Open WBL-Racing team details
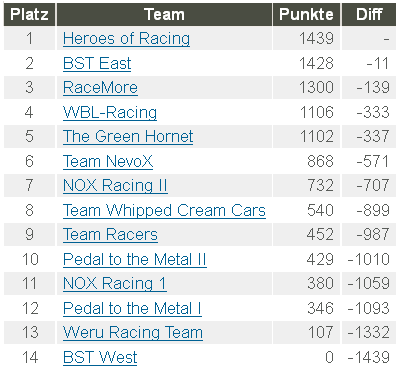Viewport: 400px width, 370px height. pos(110,112)
